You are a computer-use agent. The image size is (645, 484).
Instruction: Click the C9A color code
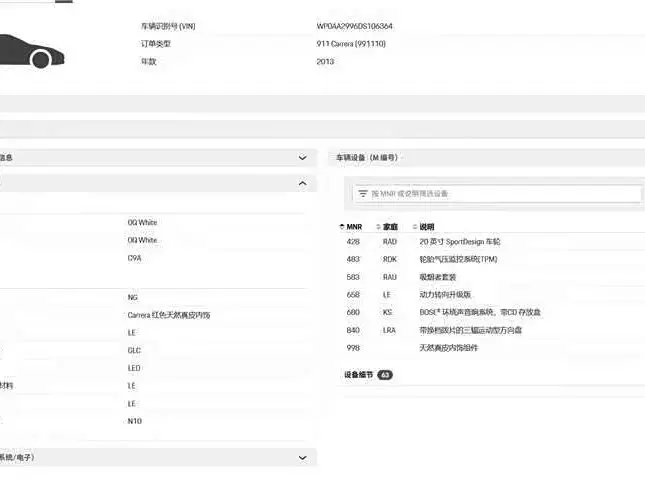tap(134, 258)
